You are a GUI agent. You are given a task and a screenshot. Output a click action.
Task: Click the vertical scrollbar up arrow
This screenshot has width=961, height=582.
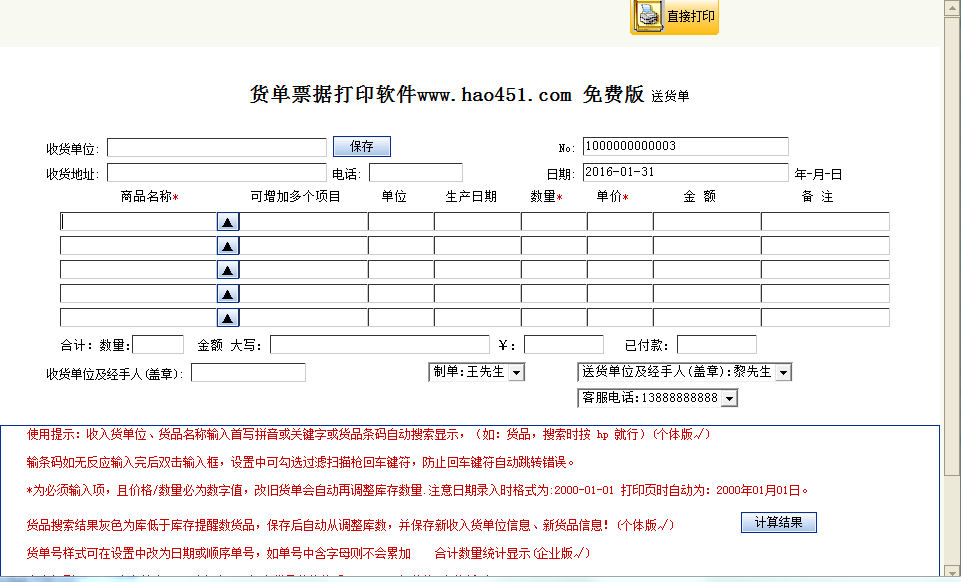pos(952,7)
